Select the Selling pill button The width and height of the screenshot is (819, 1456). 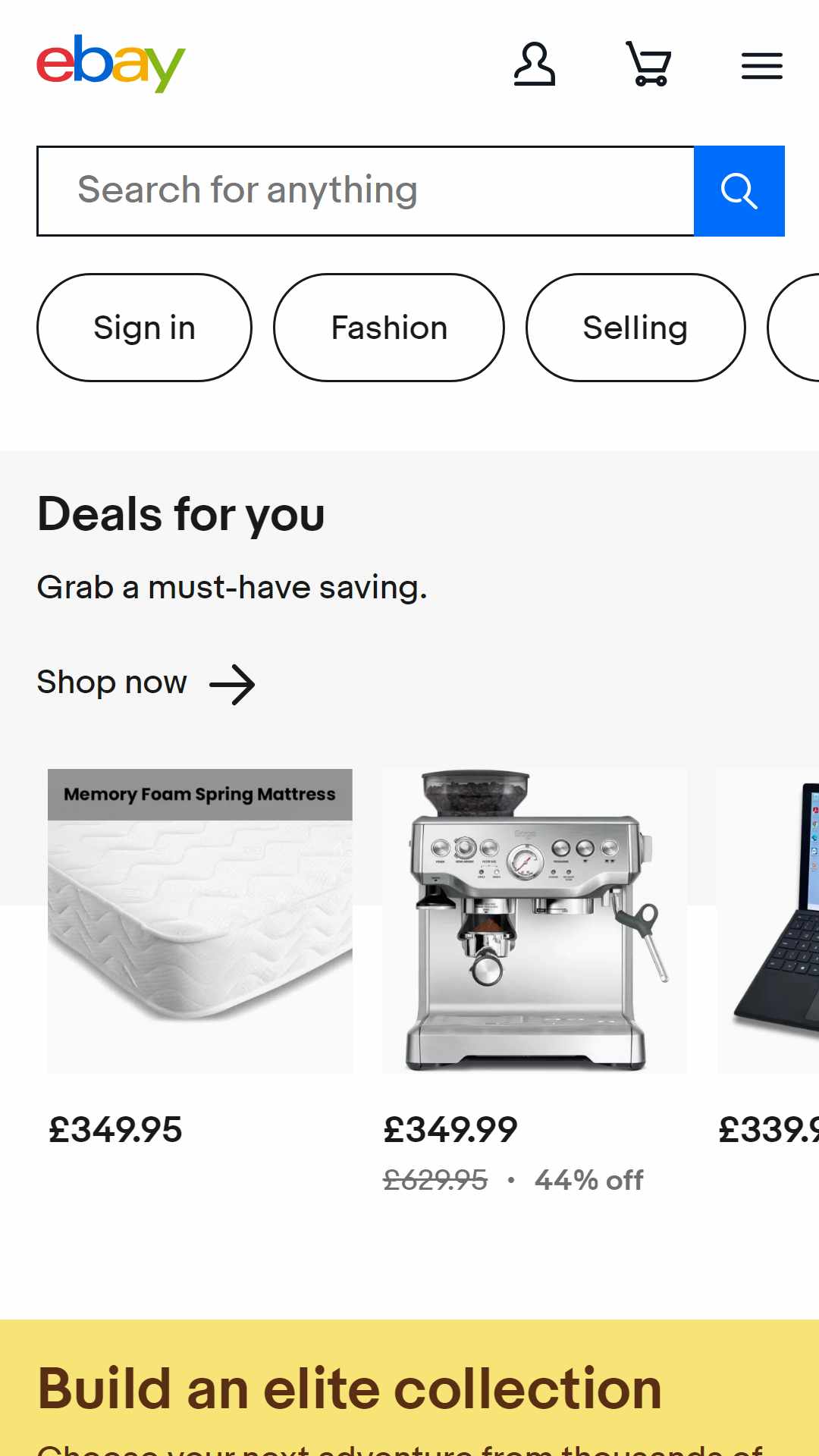[635, 328]
